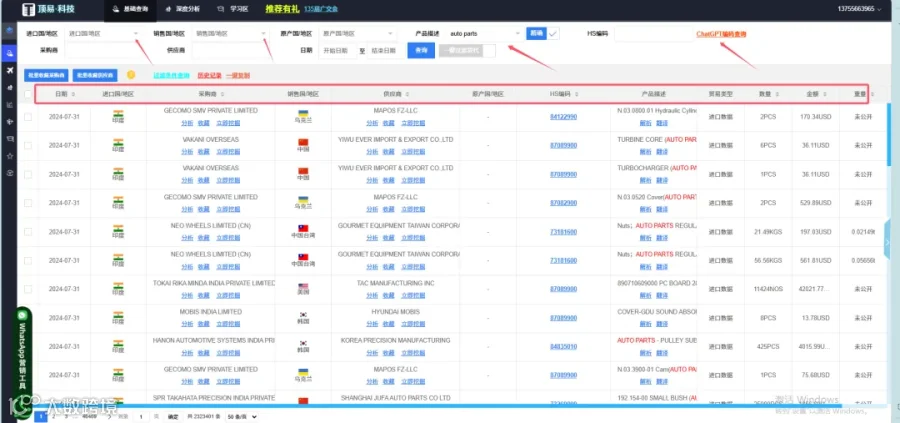Click the HS编码 input field
The height and width of the screenshot is (423, 900).
(654, 34)
